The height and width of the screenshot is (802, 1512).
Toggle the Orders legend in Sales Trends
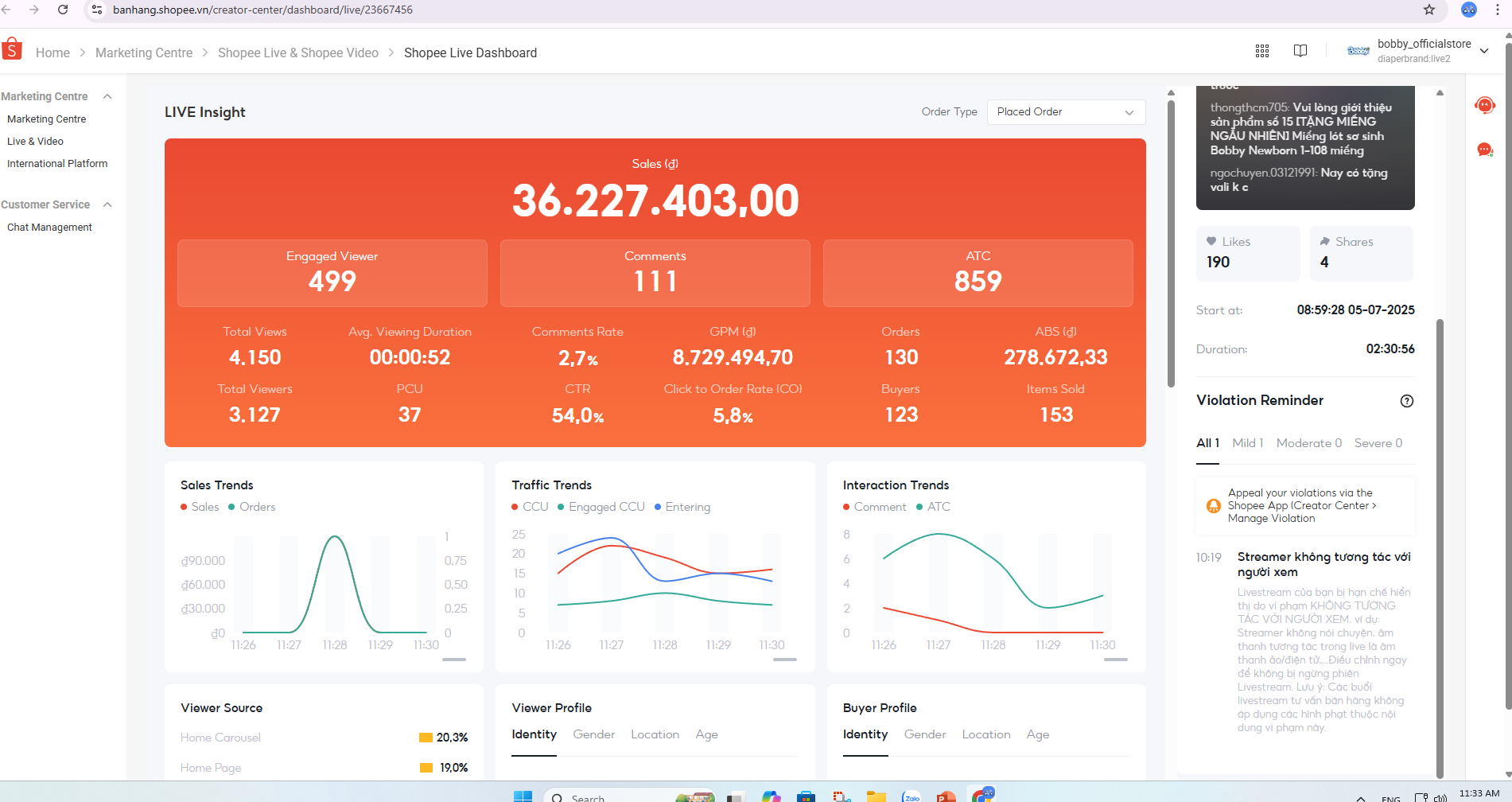(251, 507)
